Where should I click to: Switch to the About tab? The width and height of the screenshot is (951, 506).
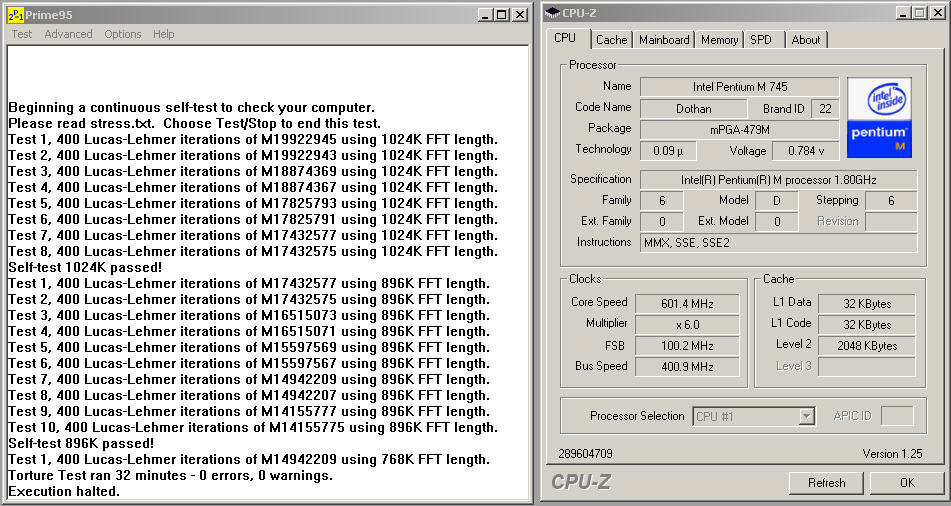[x=805, y=40]
